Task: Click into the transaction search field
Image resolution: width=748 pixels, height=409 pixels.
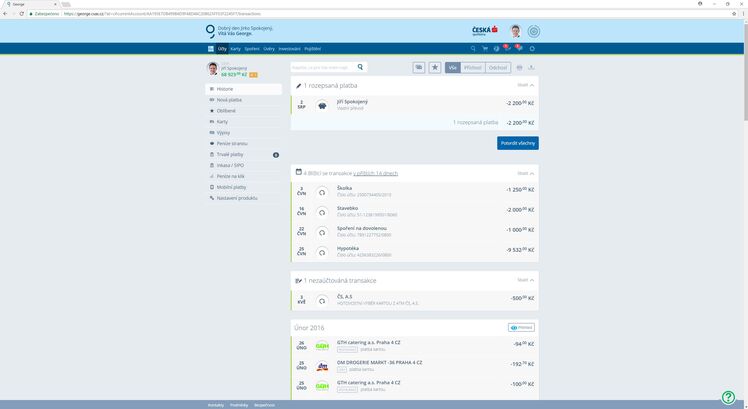Action: pos(322,67)
